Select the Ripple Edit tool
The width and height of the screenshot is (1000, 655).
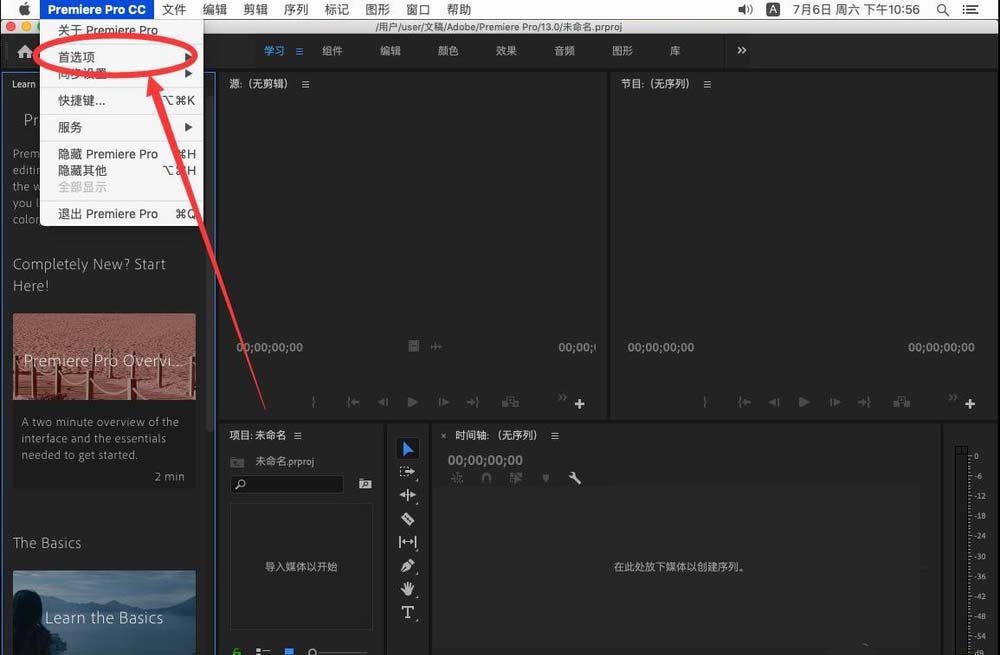[408, 495]
